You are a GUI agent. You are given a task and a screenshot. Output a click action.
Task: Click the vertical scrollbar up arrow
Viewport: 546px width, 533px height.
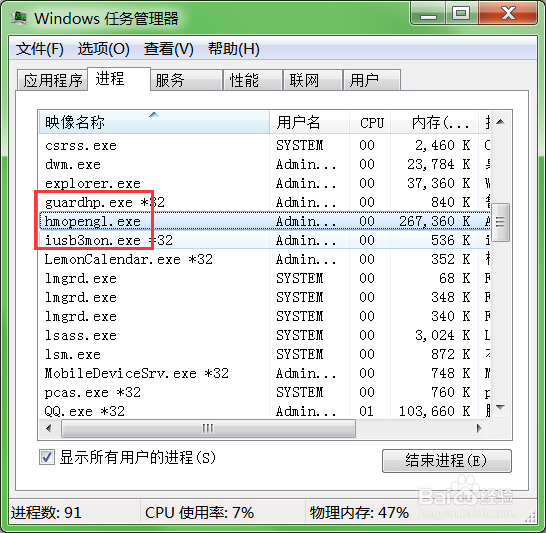point(501,122)
